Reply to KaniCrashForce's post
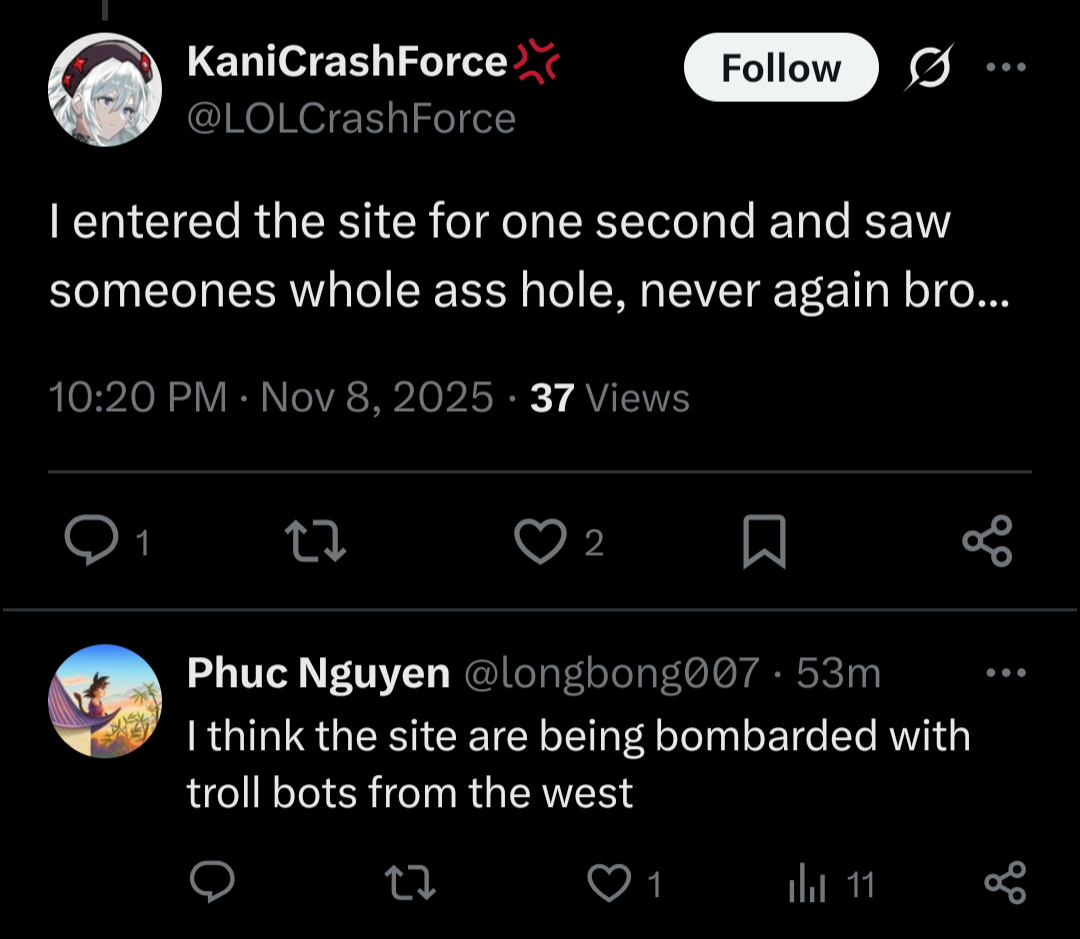Screen dimensions: 1080x939 [92, 542]
